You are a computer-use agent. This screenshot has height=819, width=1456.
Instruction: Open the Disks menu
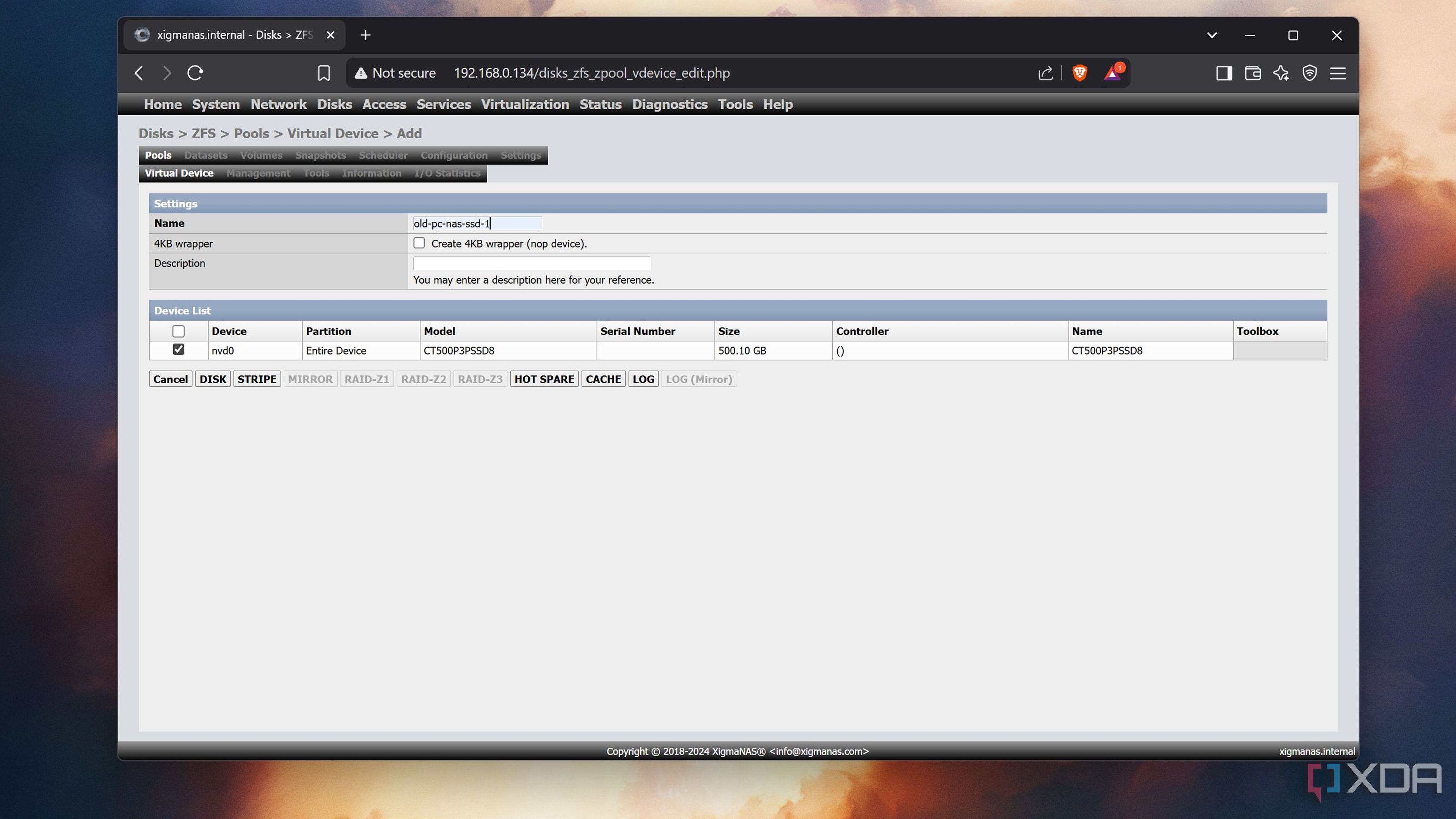[334, 105]
